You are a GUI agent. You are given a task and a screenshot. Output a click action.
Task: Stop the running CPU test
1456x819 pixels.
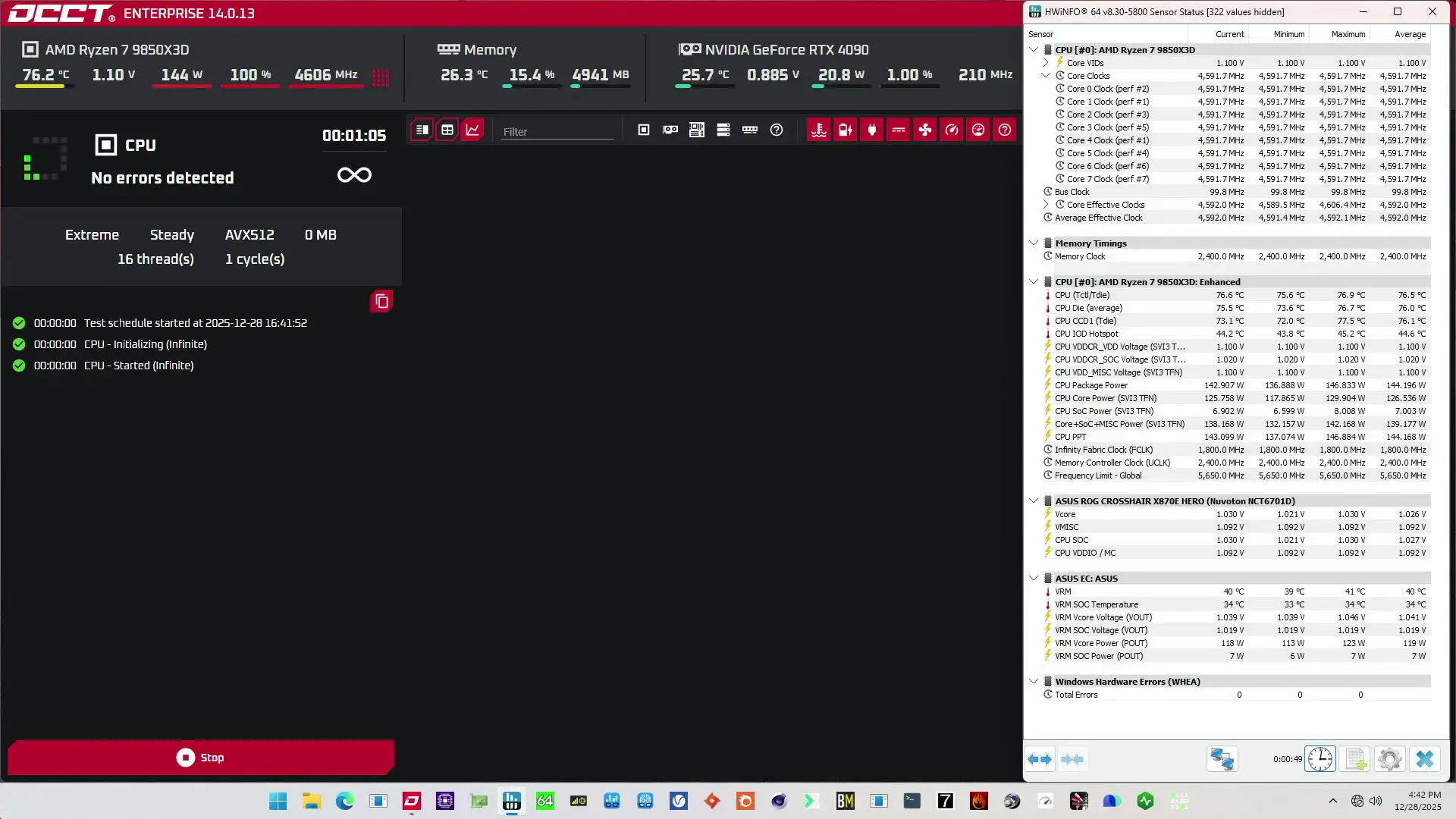pos(201,758)
